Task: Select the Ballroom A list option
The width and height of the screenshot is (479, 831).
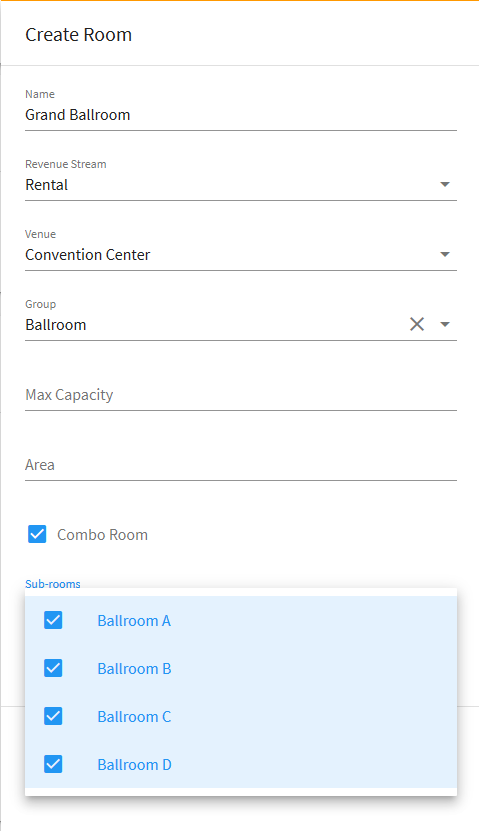Action: (x=241, y=620)
